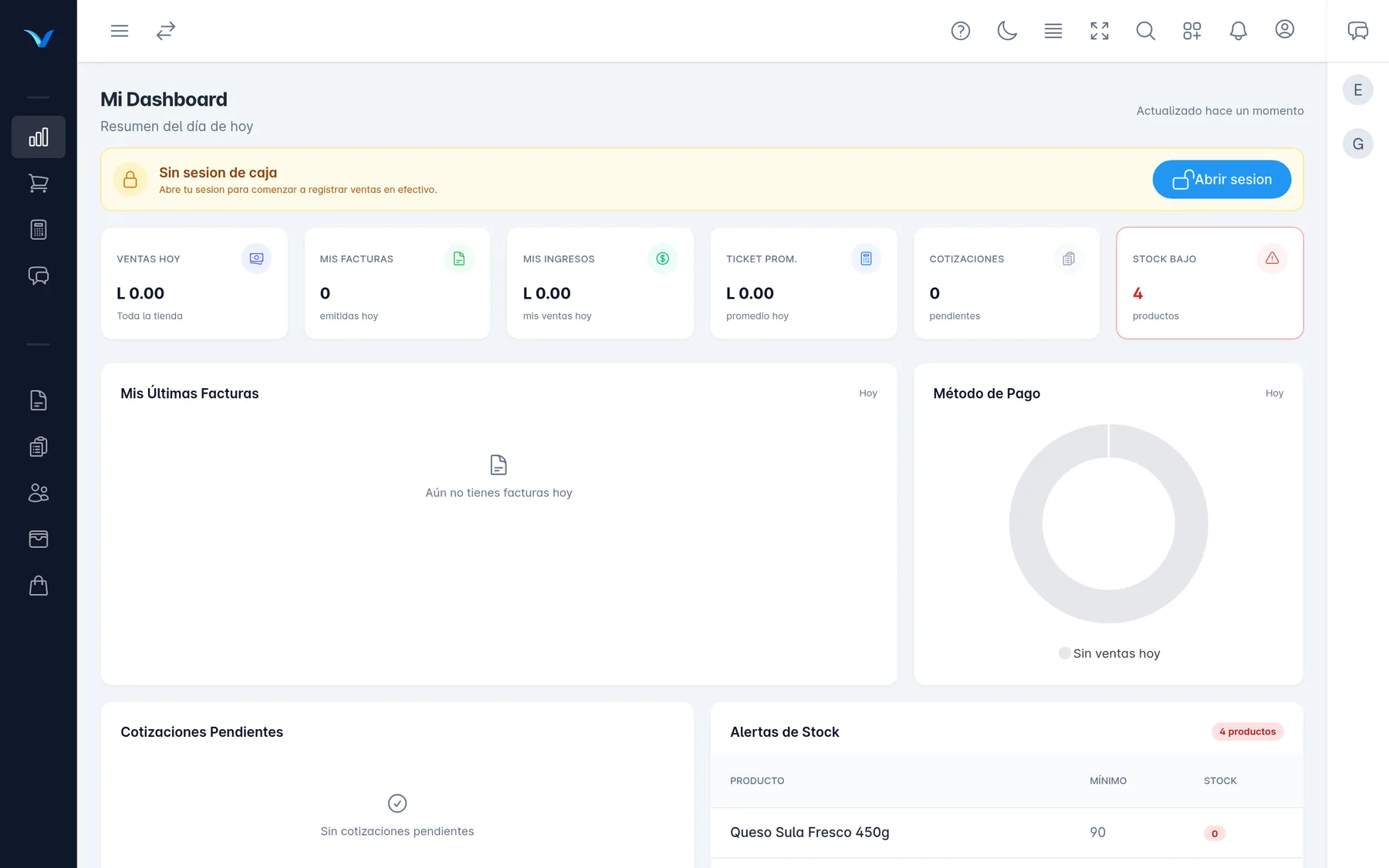Click the lines list icon beside moon
The width and height of the screenshot is (1389, 868).
pos(1053,31)
